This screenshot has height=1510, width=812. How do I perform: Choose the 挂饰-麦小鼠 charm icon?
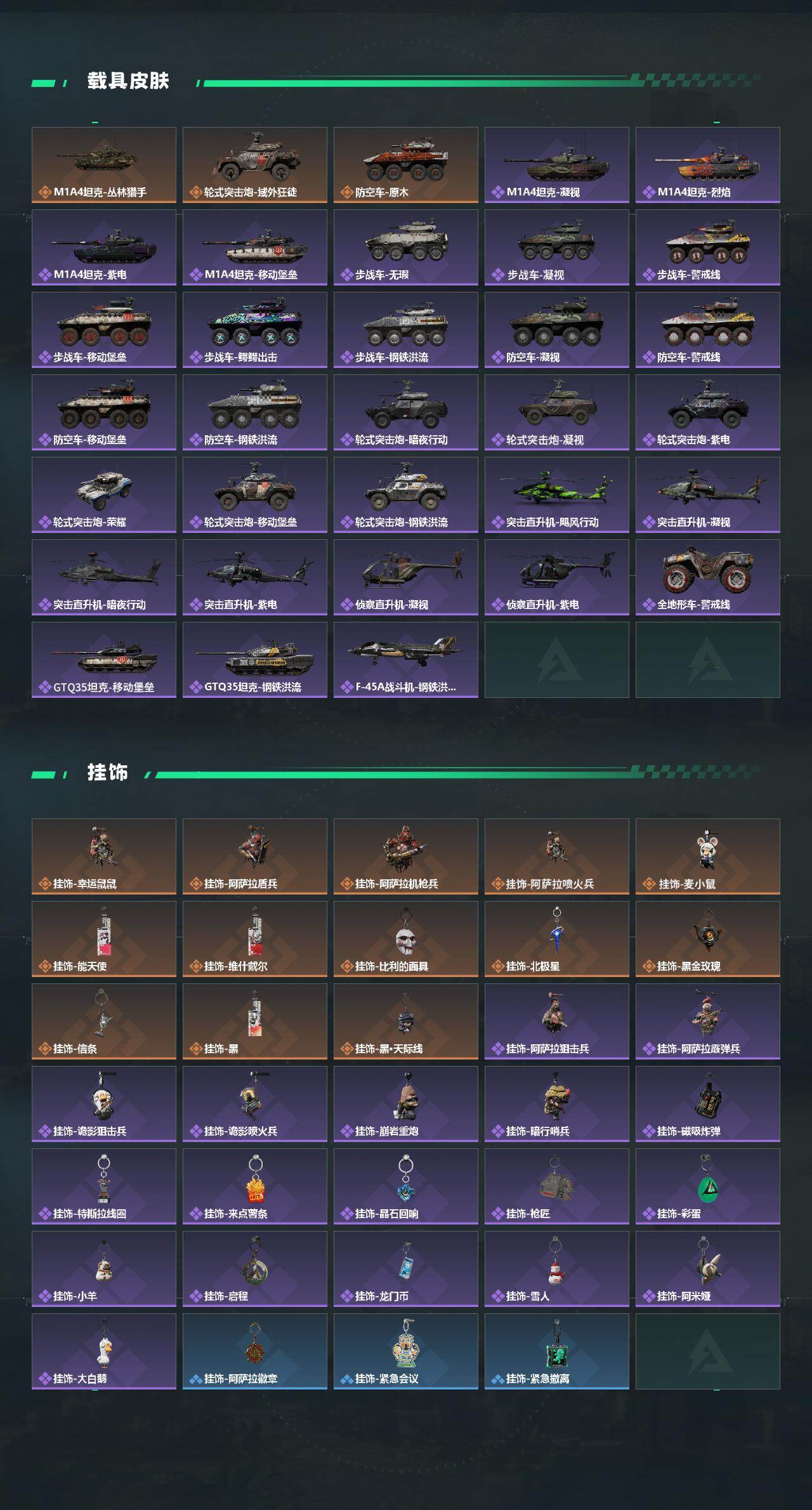(x=708, y=857)
